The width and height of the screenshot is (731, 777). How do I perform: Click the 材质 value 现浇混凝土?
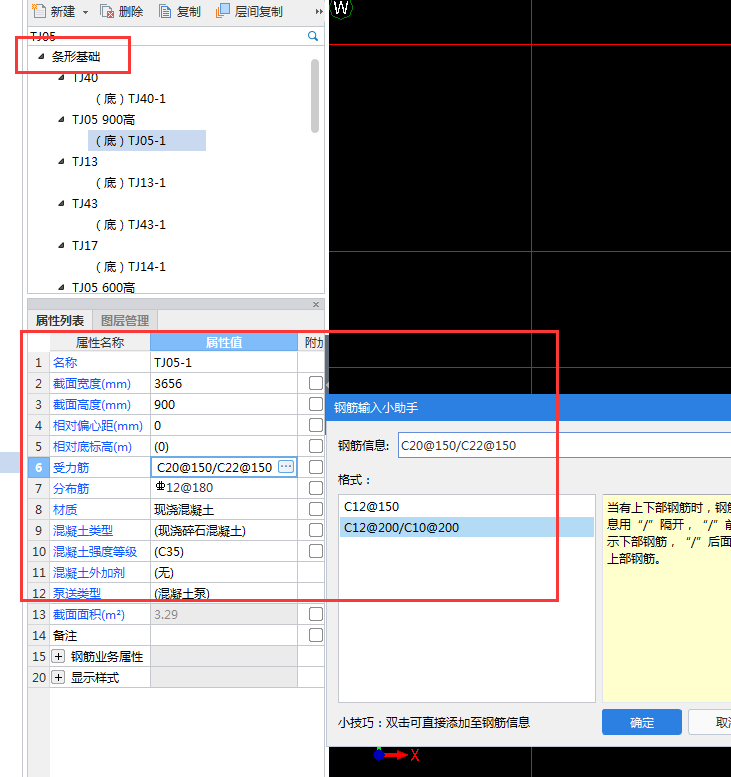224,509
